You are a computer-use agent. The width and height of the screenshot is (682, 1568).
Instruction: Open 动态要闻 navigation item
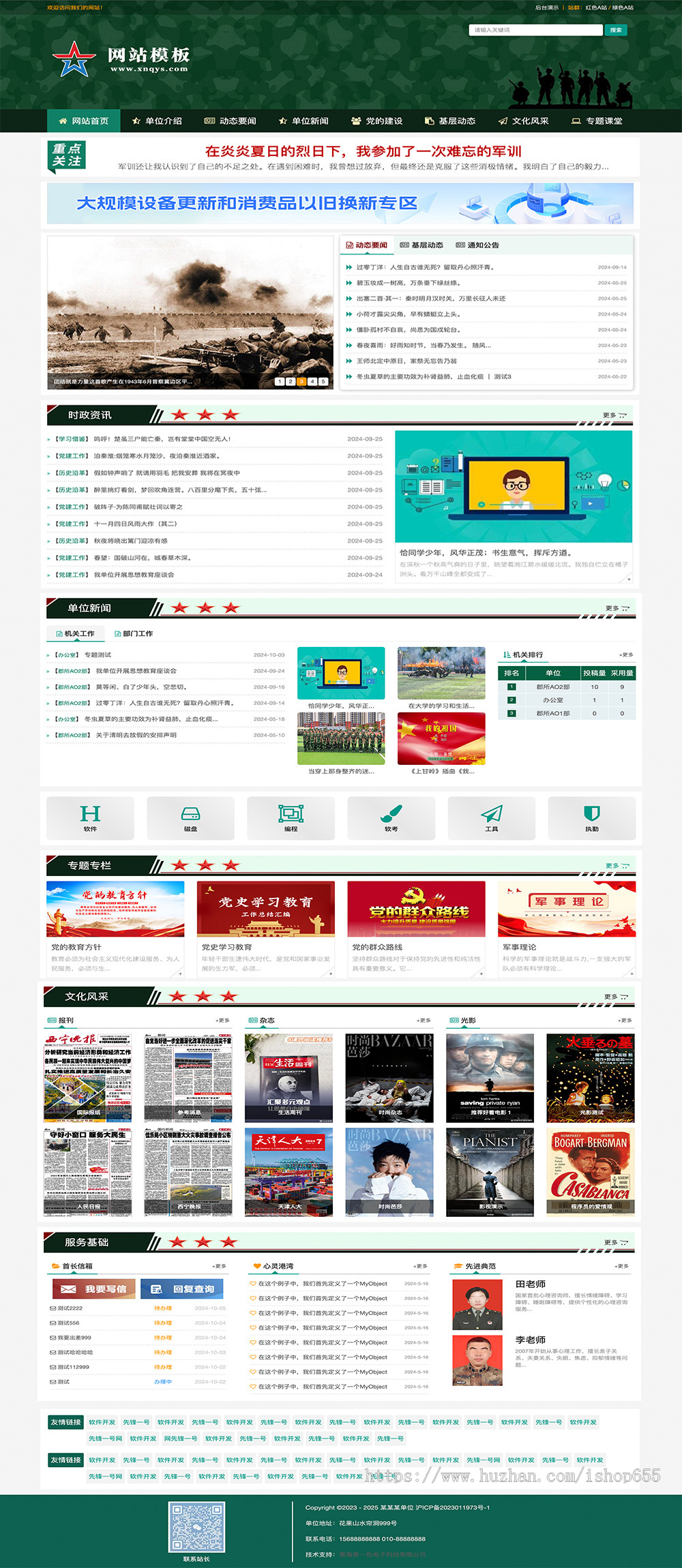click(231, 121)
